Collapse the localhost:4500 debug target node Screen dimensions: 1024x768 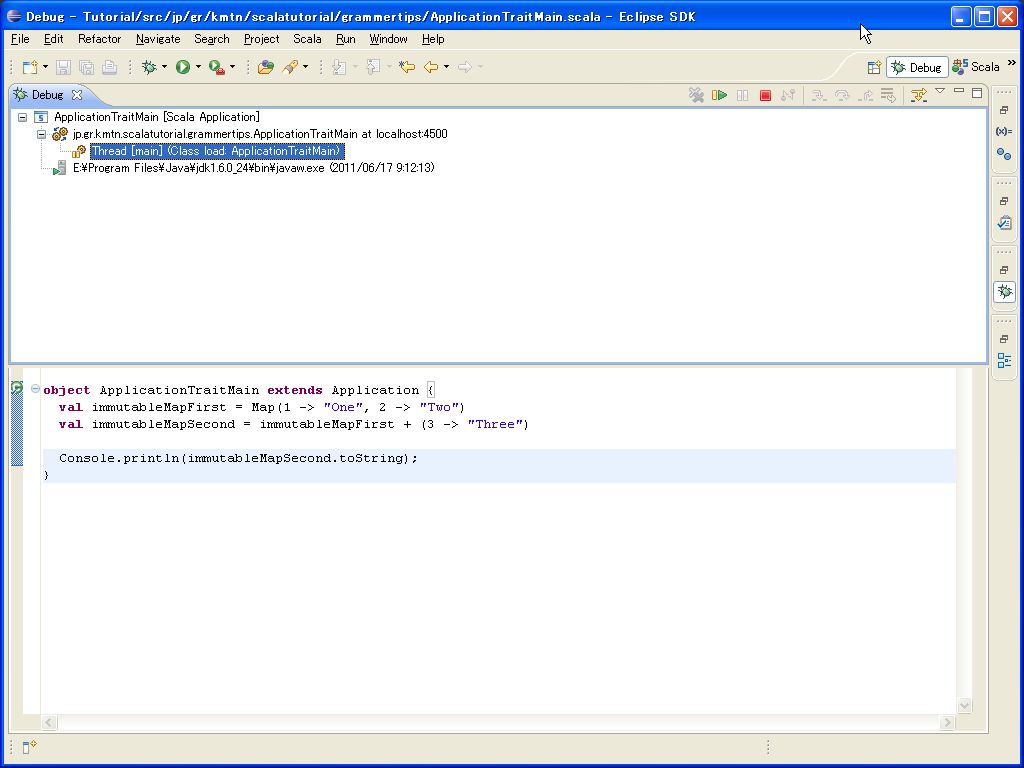click(41, 135)
